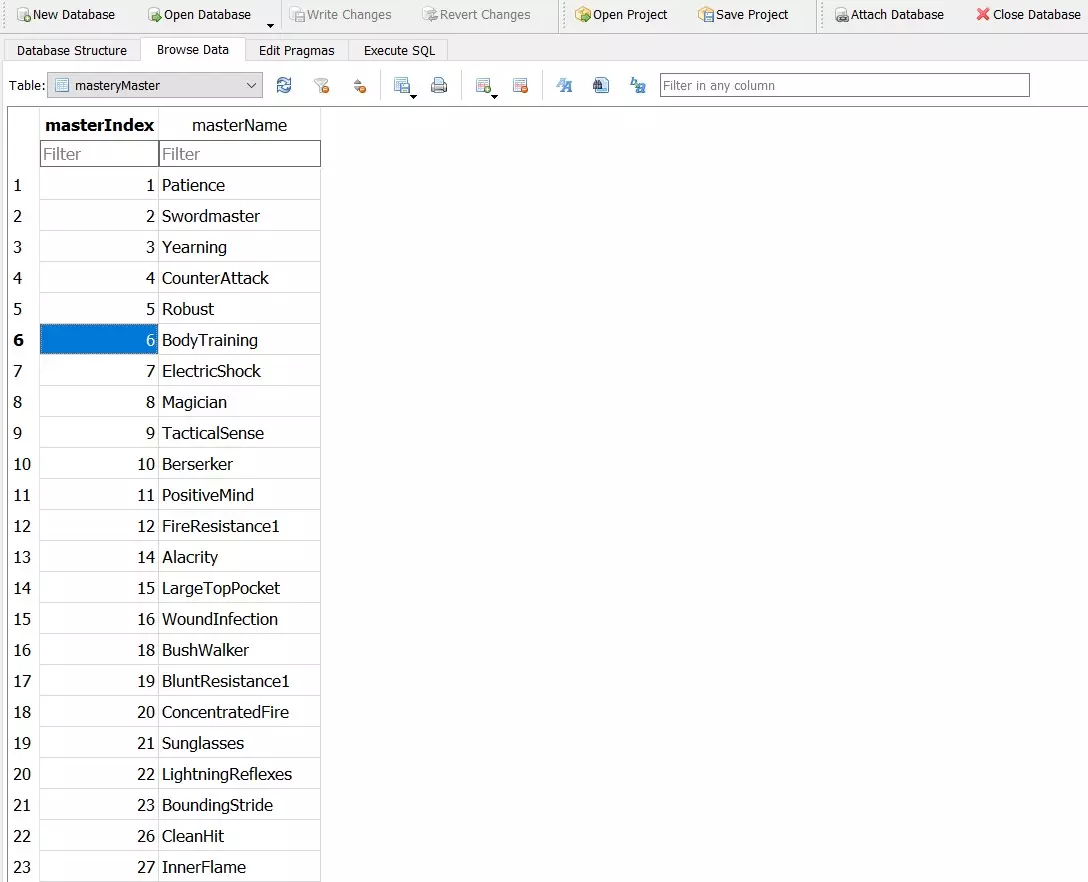
Task: Select the FireResistance1 cell
Action: (x=239, y=526)
